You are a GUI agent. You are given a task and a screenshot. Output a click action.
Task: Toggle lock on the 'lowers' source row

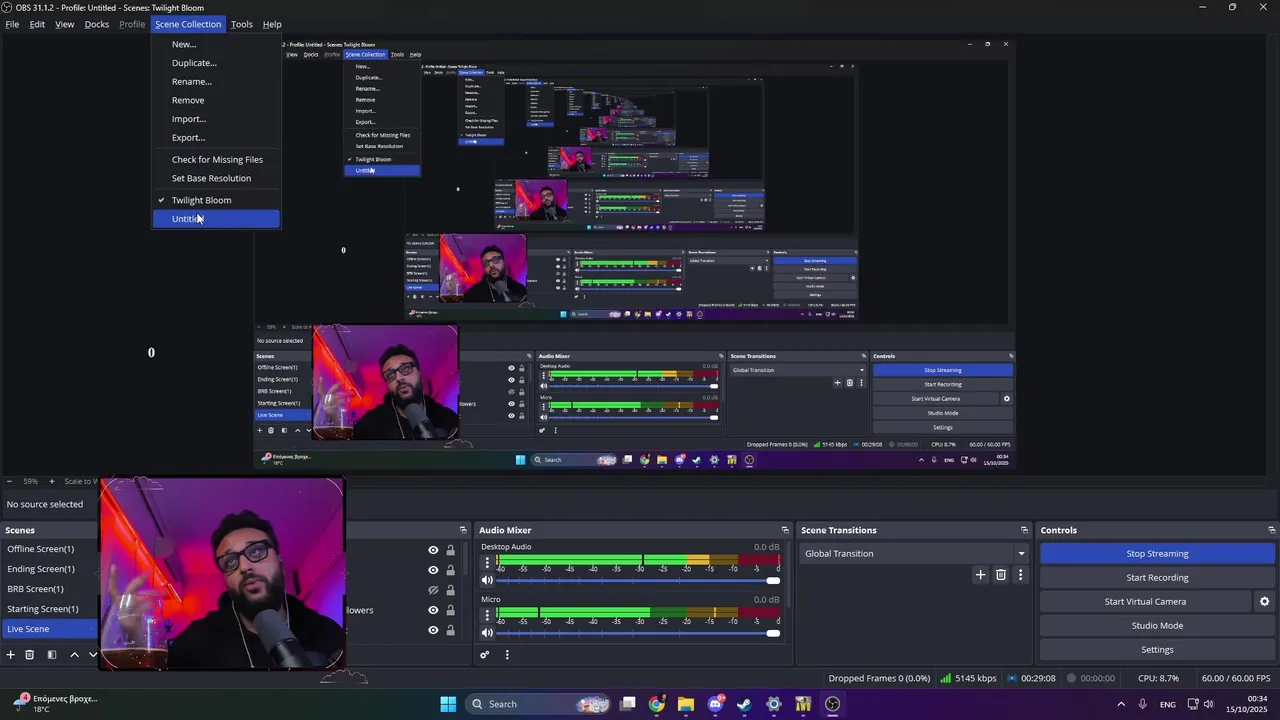point(450,610)
